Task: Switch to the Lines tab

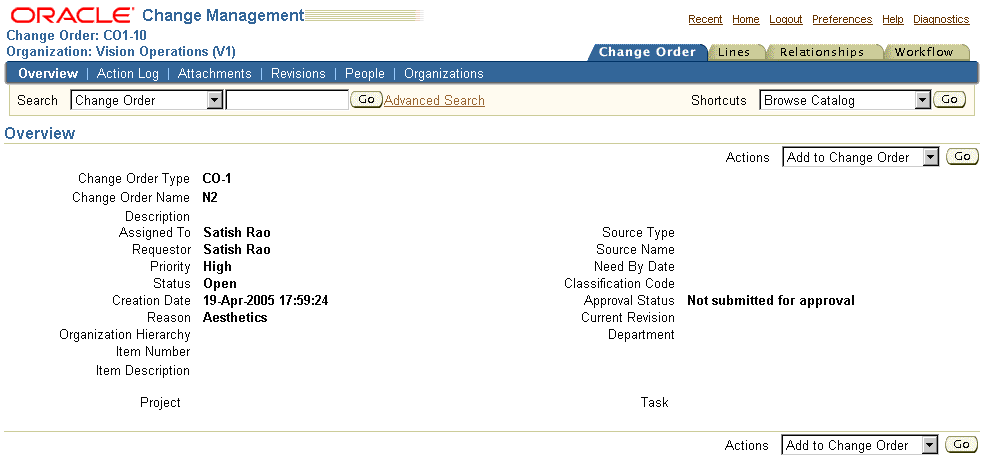Action: 734,52
